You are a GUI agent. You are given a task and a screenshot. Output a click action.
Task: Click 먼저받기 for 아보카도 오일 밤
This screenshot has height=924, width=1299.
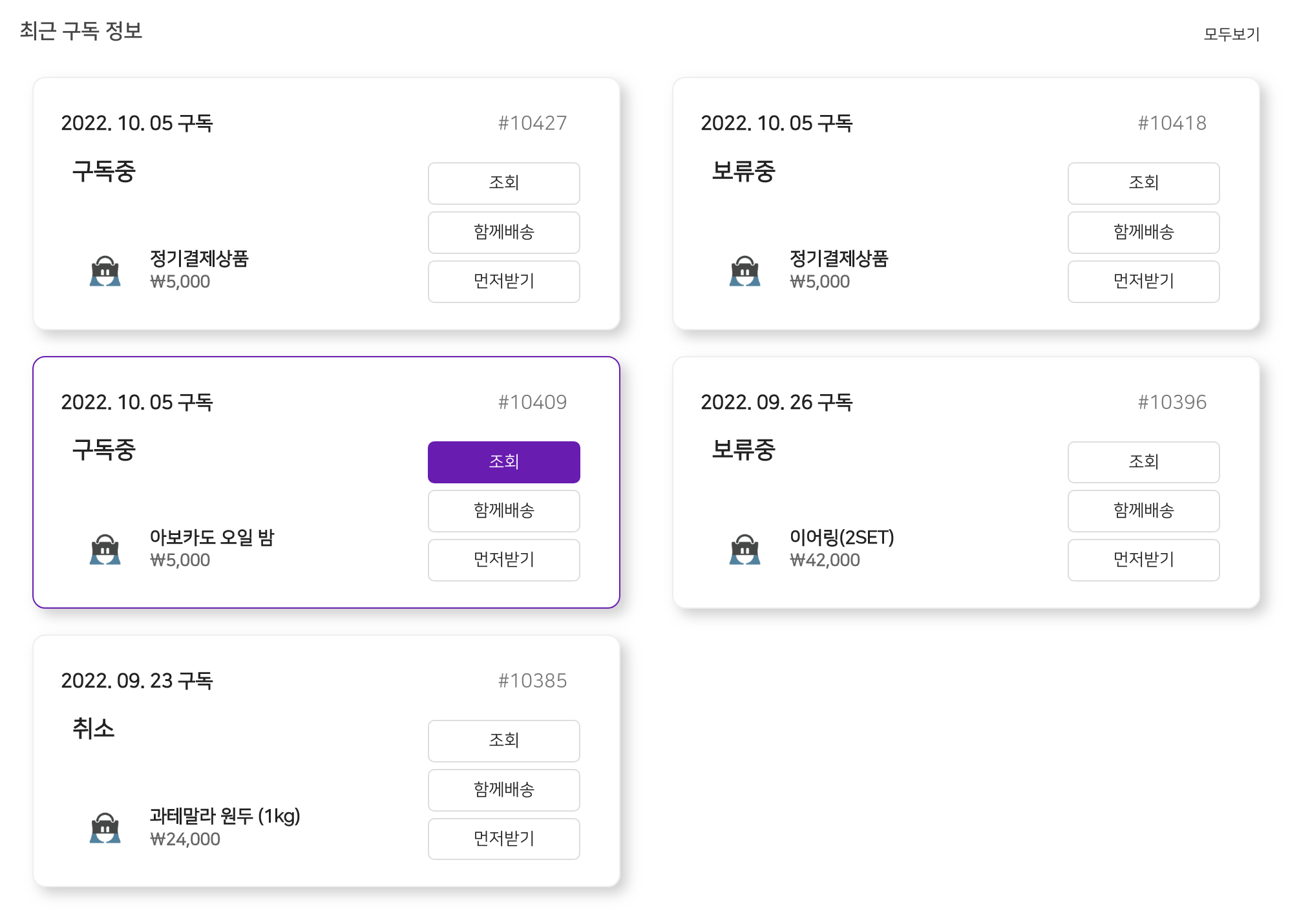503,560
